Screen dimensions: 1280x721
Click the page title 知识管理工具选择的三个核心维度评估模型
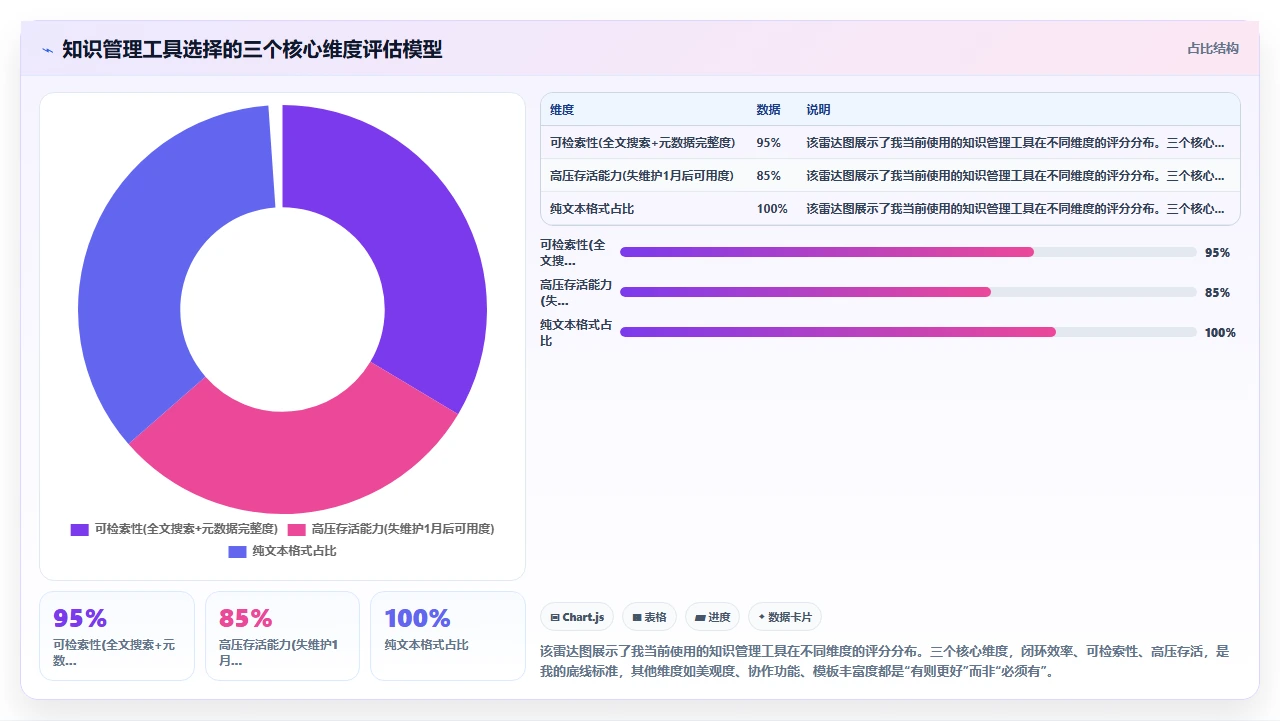click(x=252, y=49)
